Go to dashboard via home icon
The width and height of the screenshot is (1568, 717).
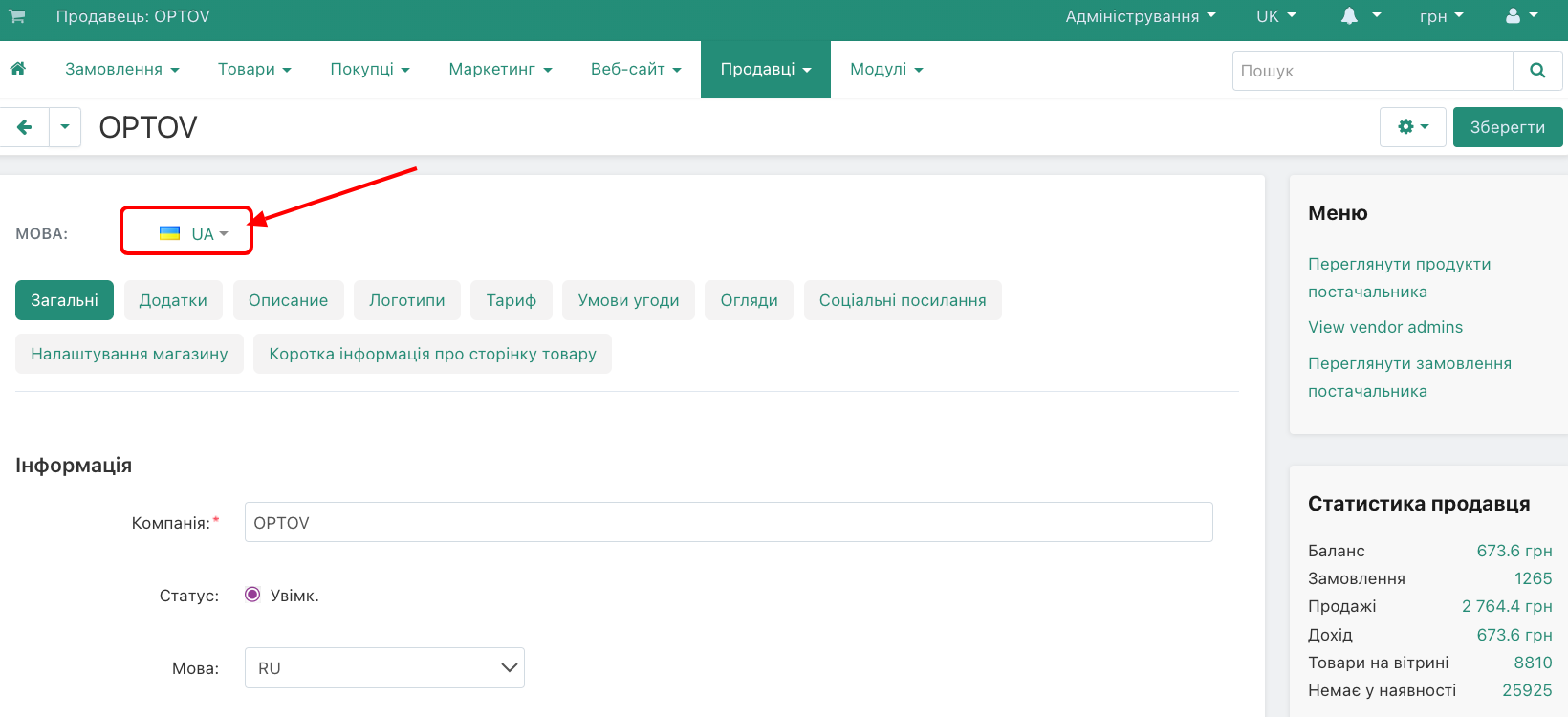pyautogui.click(x=18, y=69)
